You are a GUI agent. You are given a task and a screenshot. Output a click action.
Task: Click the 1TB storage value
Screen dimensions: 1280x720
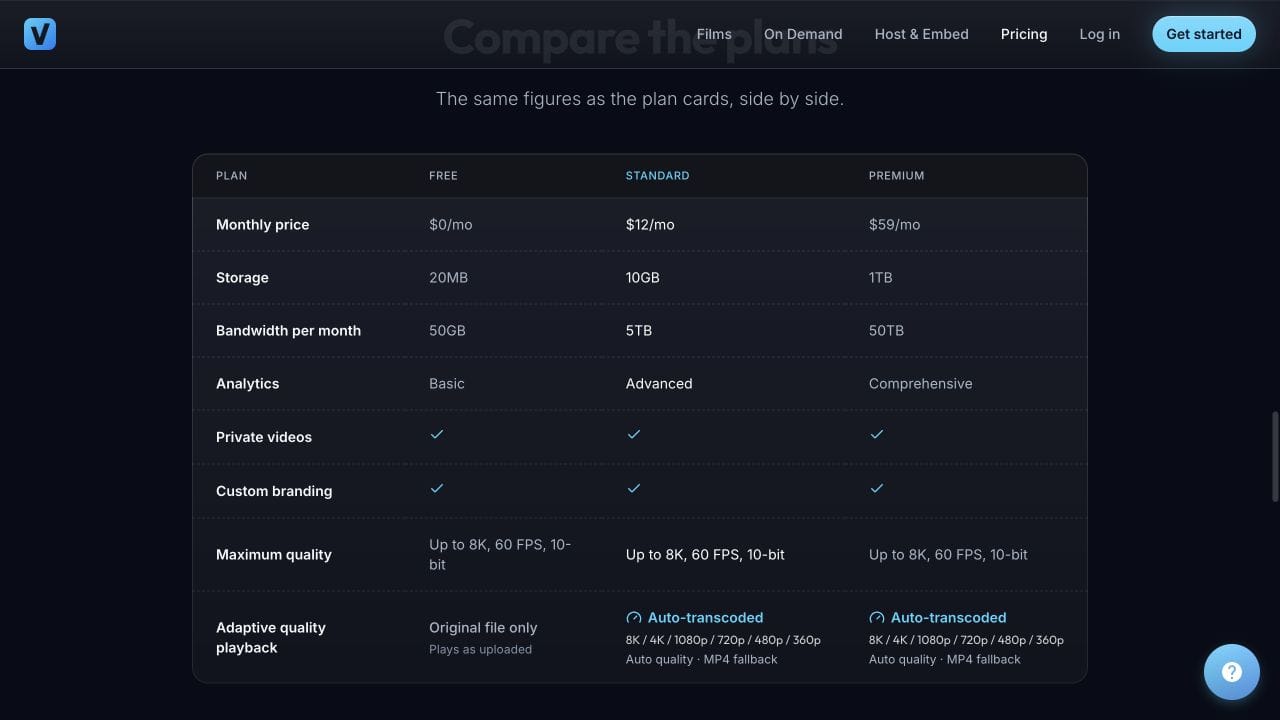click(x=880, y=278)
